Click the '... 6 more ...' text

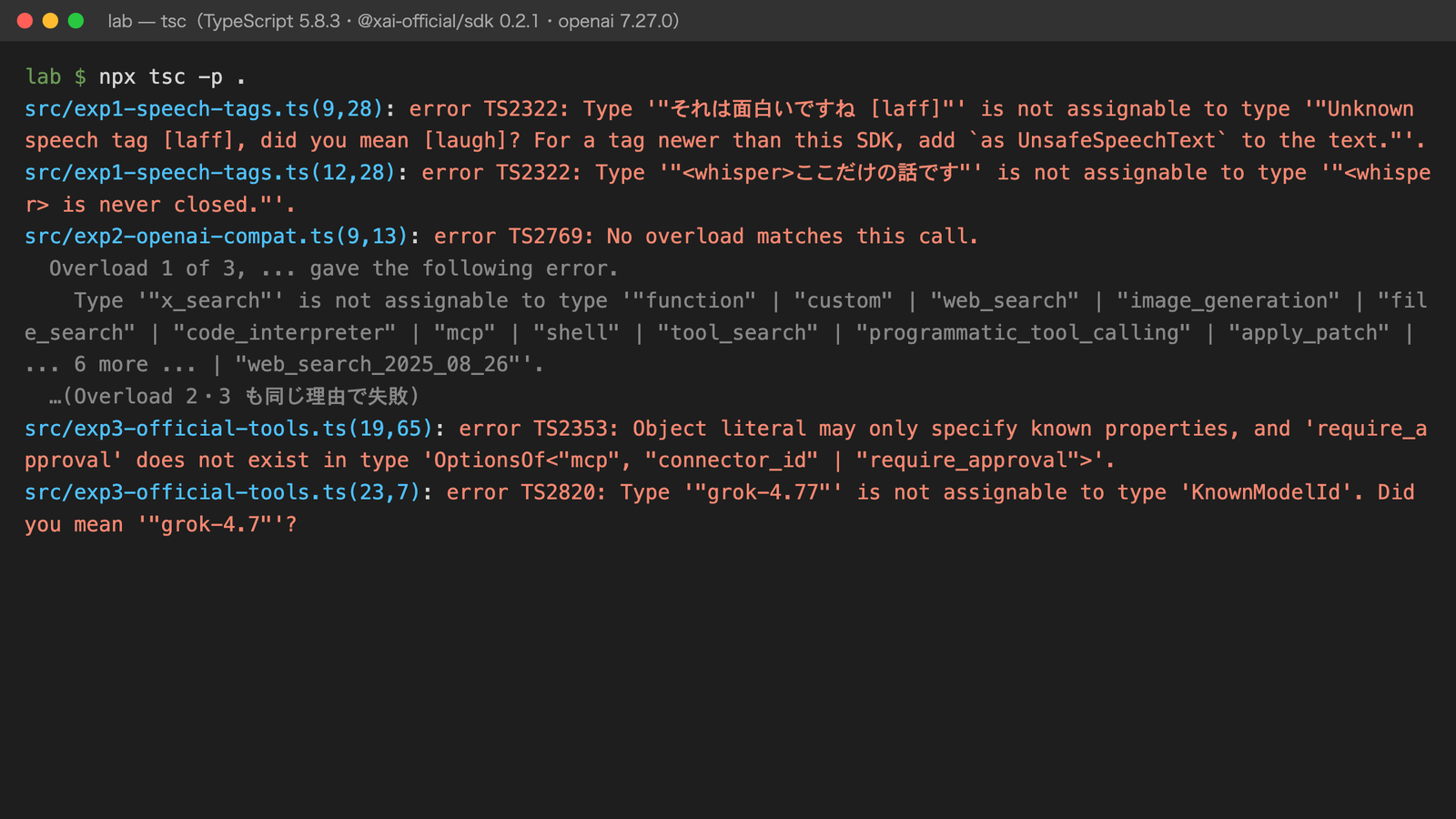[110, 365]
